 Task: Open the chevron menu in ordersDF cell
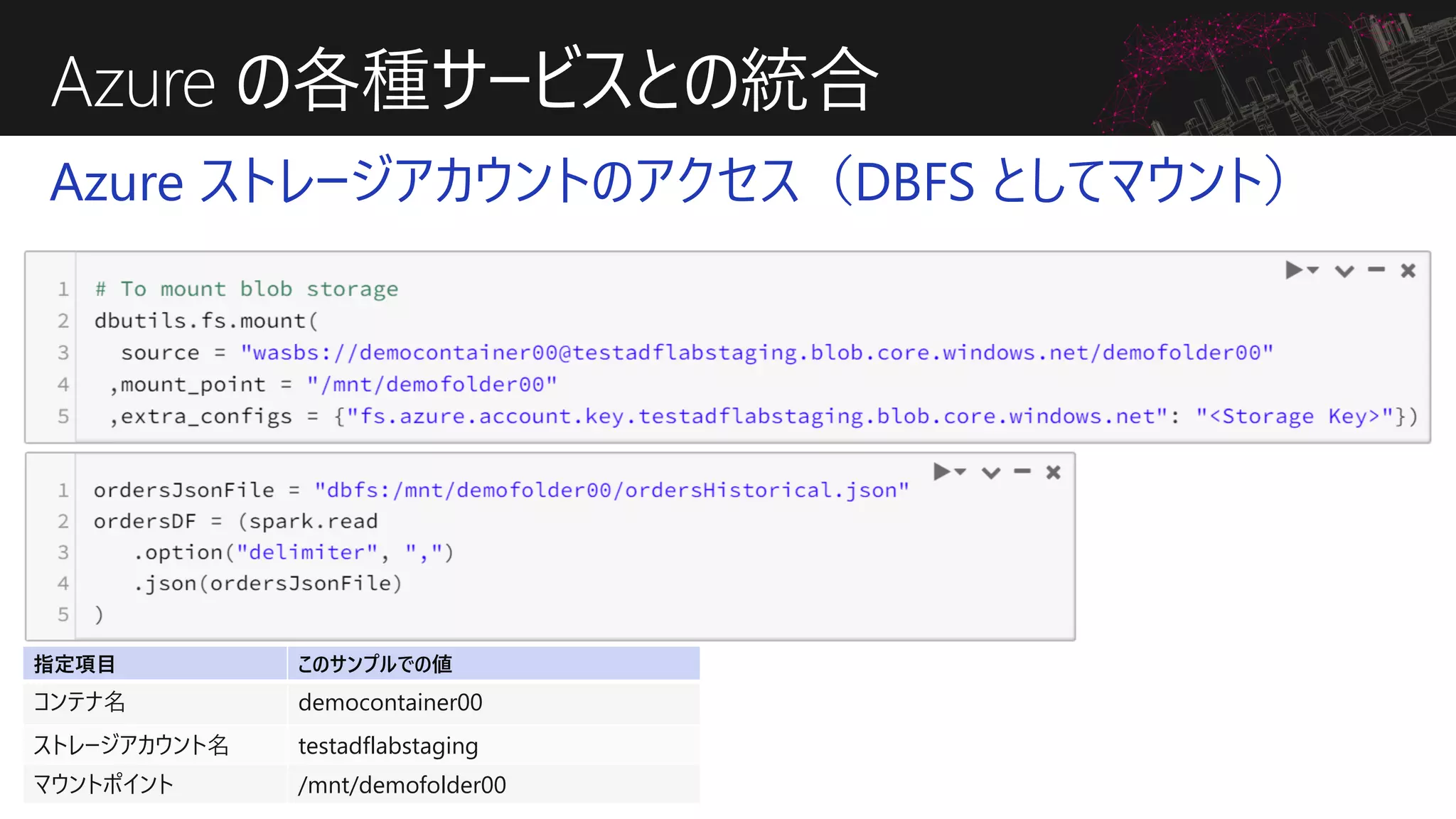pyautogui.click(x=991, y=473)
